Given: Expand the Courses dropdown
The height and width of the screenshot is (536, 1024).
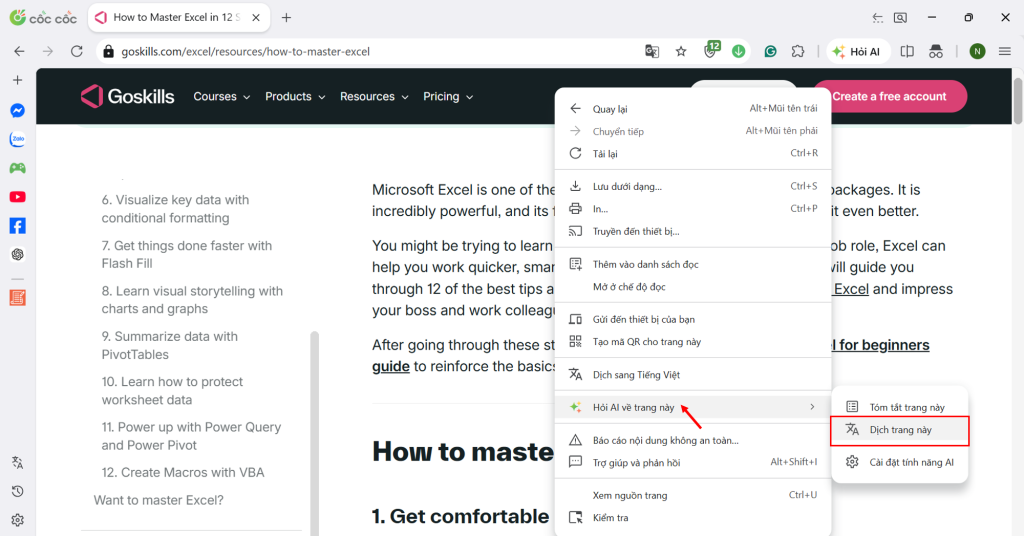Looking at the screenshot, I should [221, 97].
